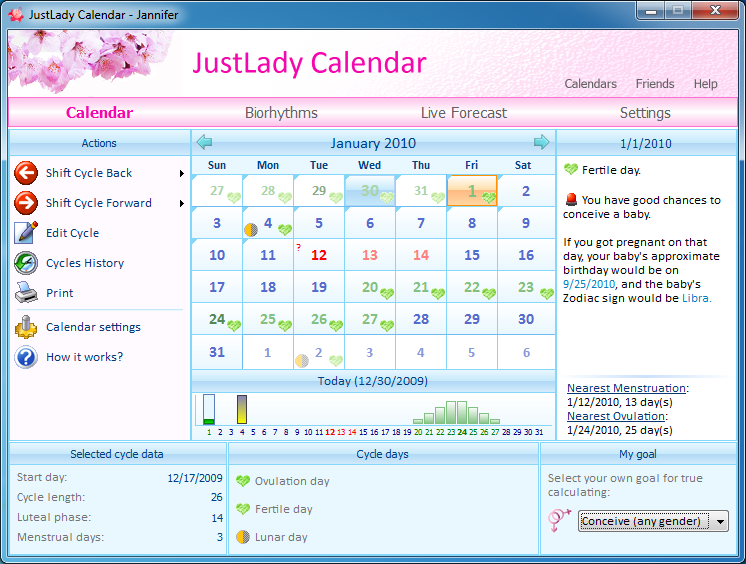
Task: Click the Print printer icon
Action: [x=26, y=293]
